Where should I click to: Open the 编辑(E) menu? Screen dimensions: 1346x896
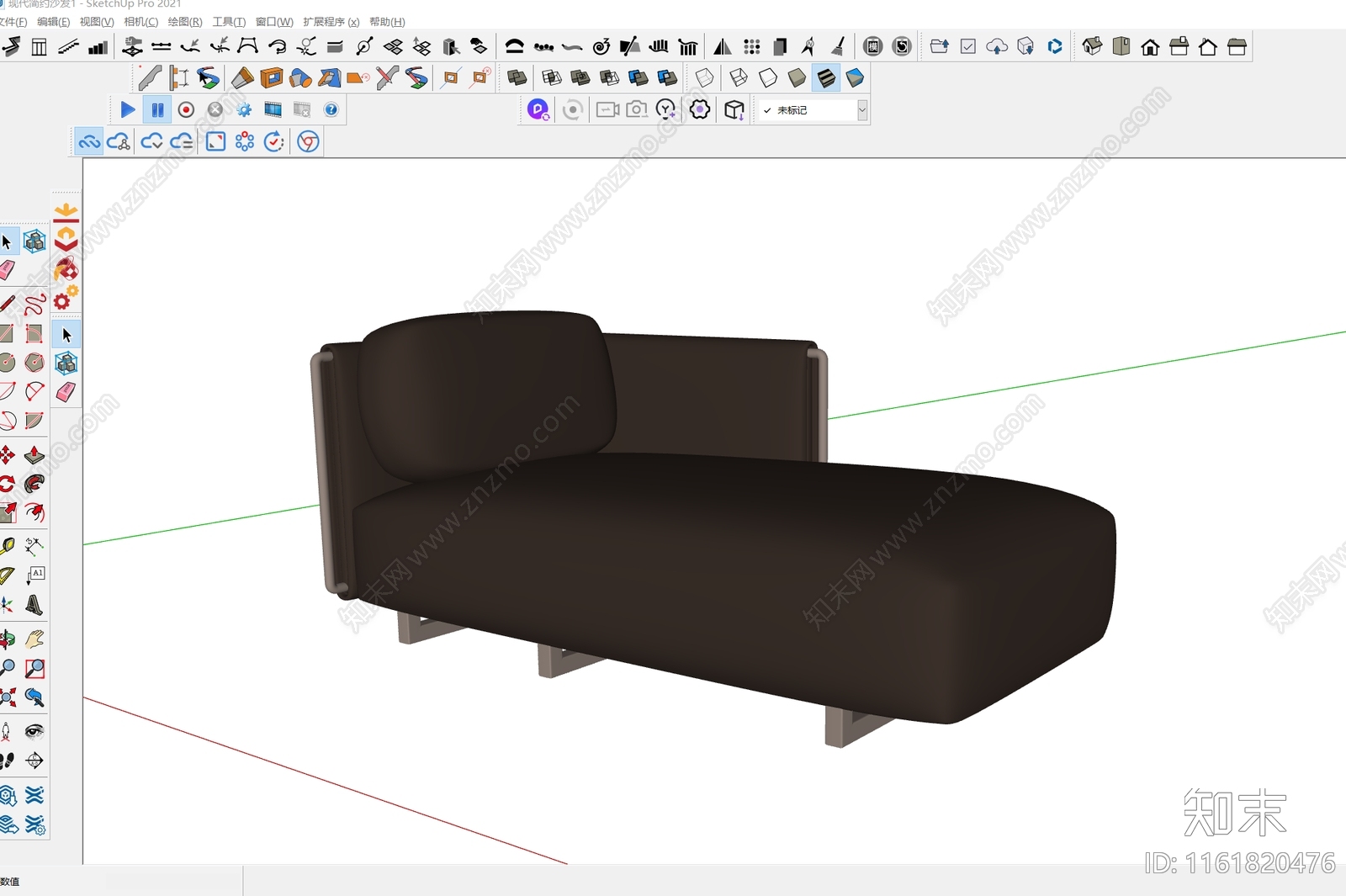pyautogui.click(x=53, y=22)
